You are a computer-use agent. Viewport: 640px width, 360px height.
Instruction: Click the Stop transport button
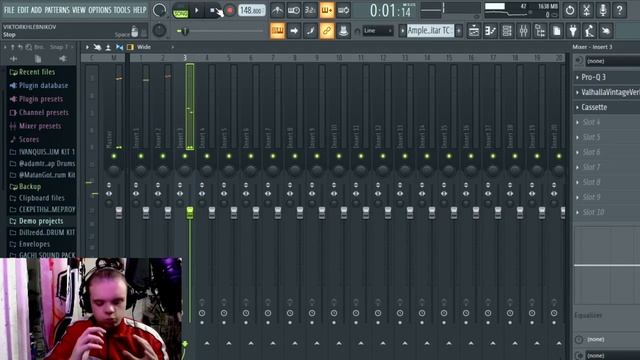212,10
